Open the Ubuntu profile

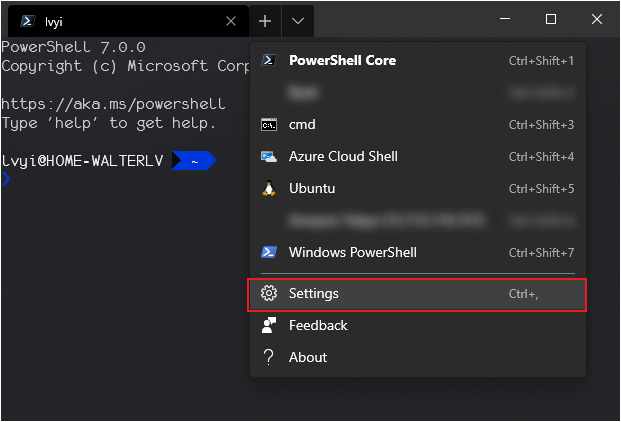point(312,189)
